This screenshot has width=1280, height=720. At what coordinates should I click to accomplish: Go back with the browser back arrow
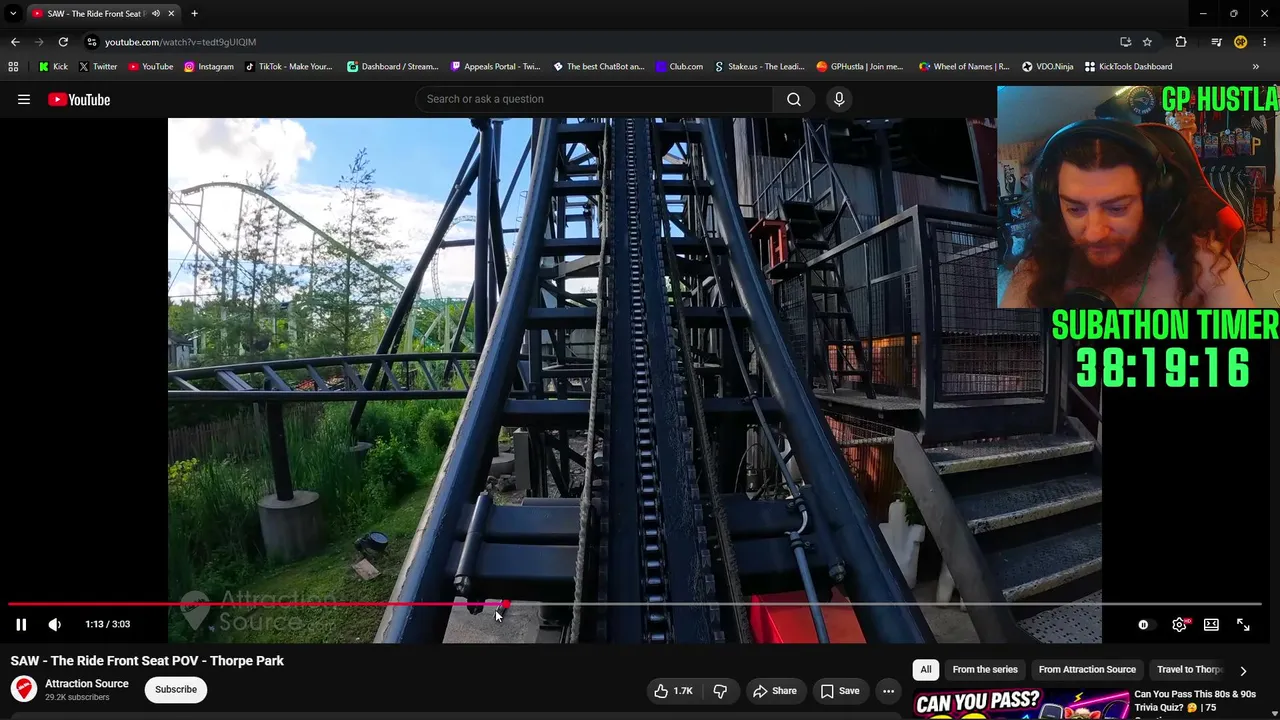point(15,42)
